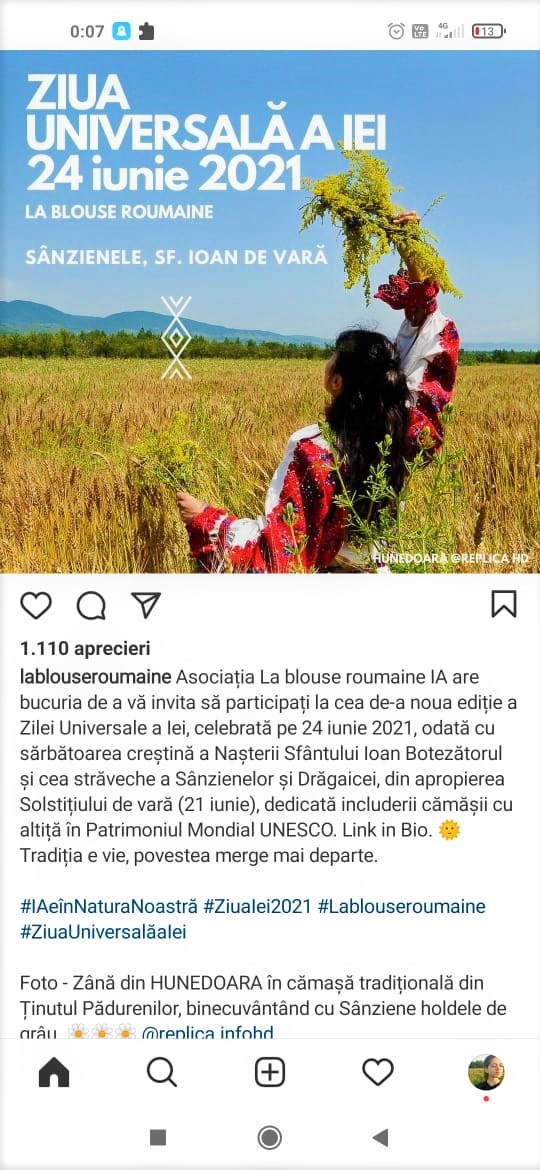Open activity notifications heart in bottom bar
Viewport: 540px width, 1170px height.
click(378, 1072)
